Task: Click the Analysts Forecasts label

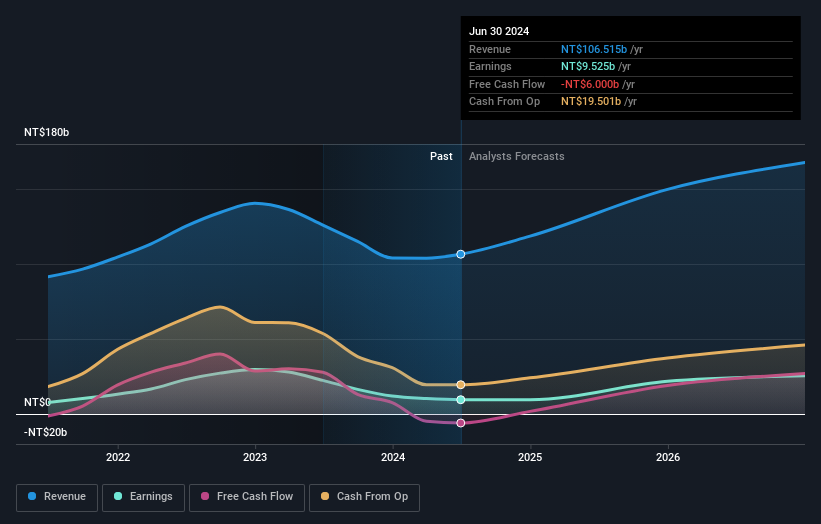Action: tap(517, 157)
